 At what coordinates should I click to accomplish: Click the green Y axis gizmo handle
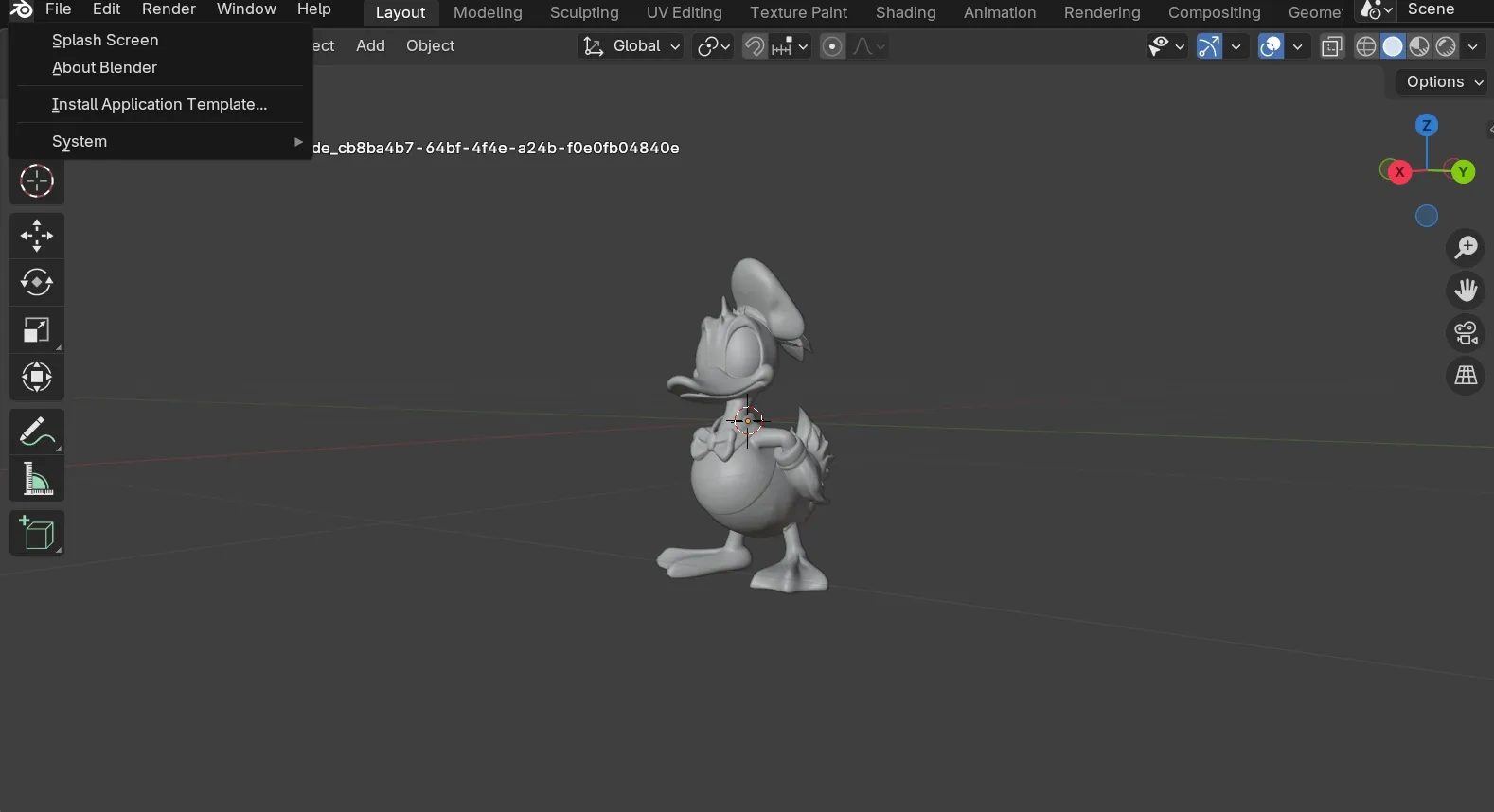coord(1463,171)
